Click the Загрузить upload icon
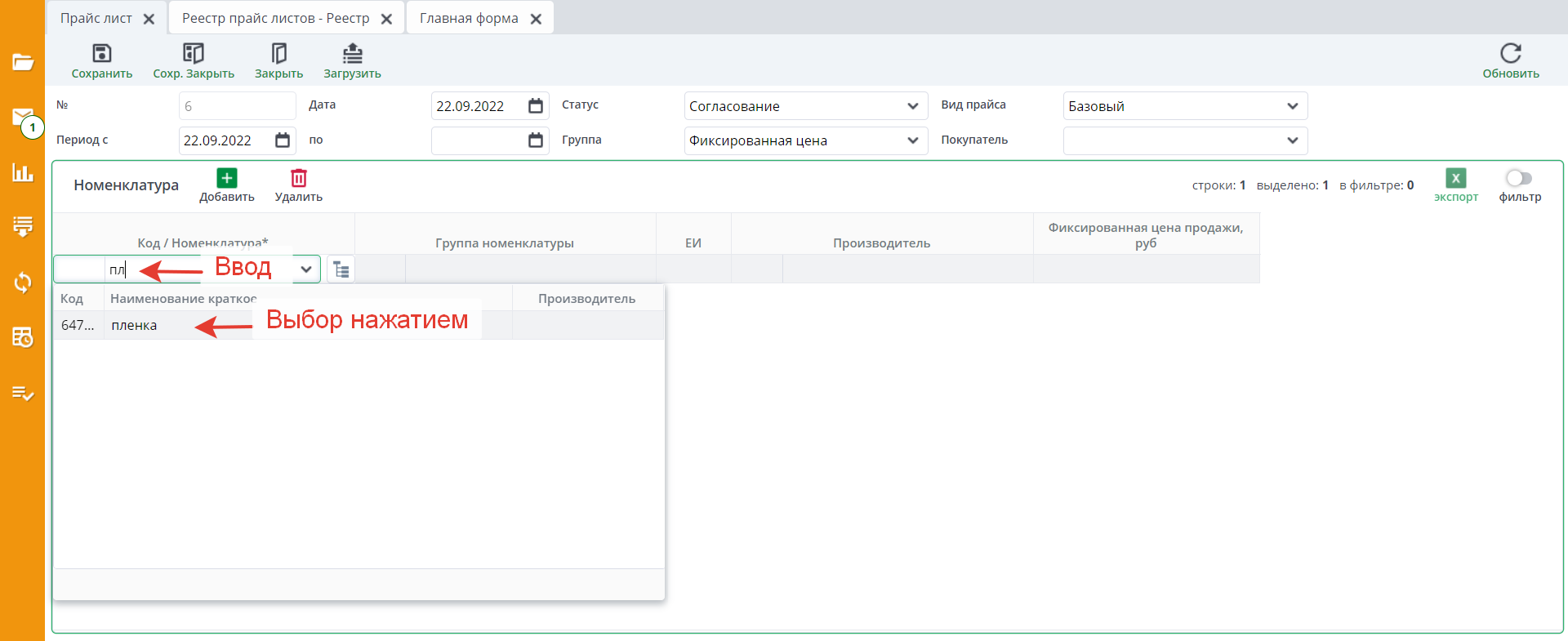 352,54
